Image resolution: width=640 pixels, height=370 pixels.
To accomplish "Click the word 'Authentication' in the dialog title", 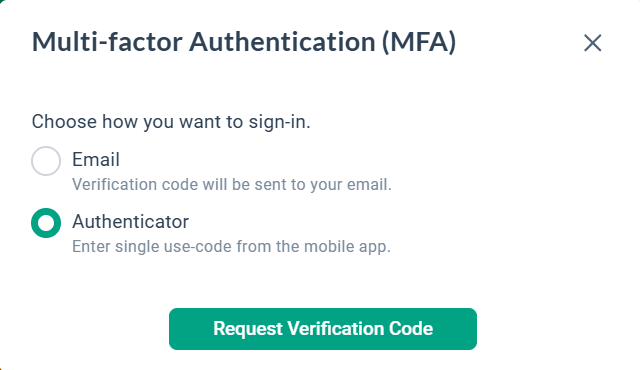I will pos(282,42).
